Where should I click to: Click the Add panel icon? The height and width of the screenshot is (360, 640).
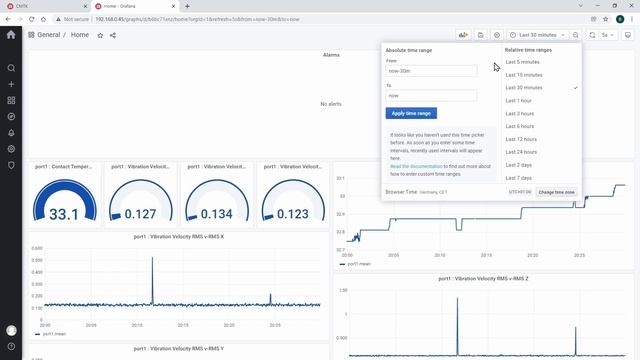click(x=463, y=35)
